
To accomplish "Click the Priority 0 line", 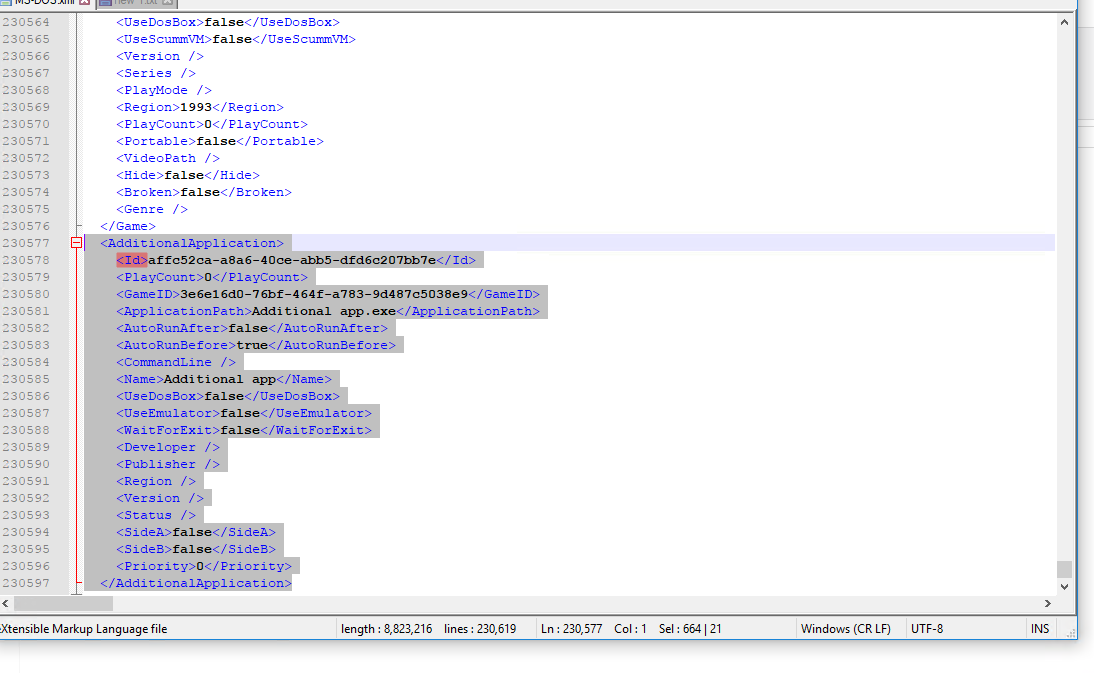I will (x=204, y=566).
